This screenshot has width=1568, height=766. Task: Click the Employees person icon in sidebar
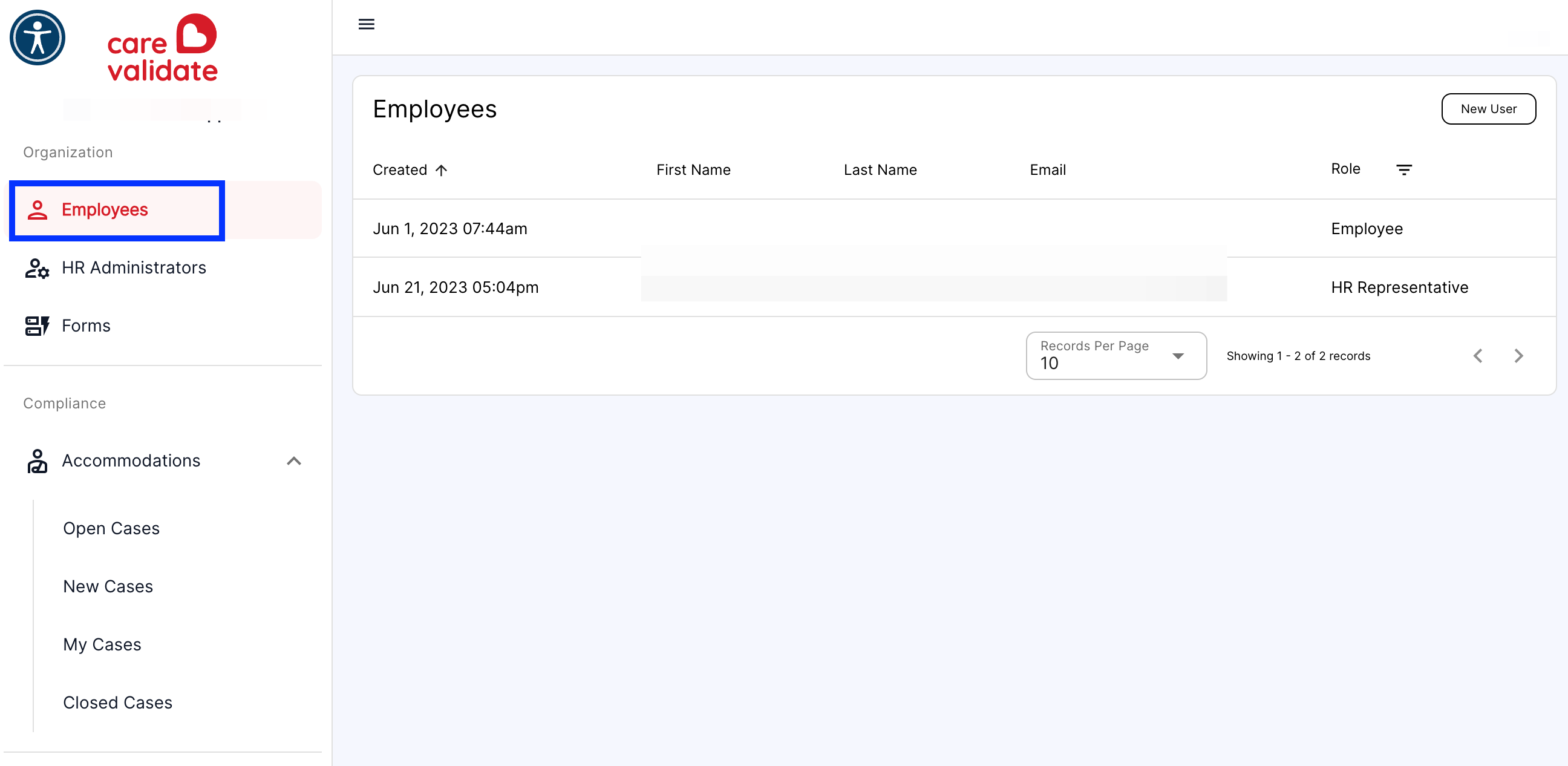click(37, 210)
